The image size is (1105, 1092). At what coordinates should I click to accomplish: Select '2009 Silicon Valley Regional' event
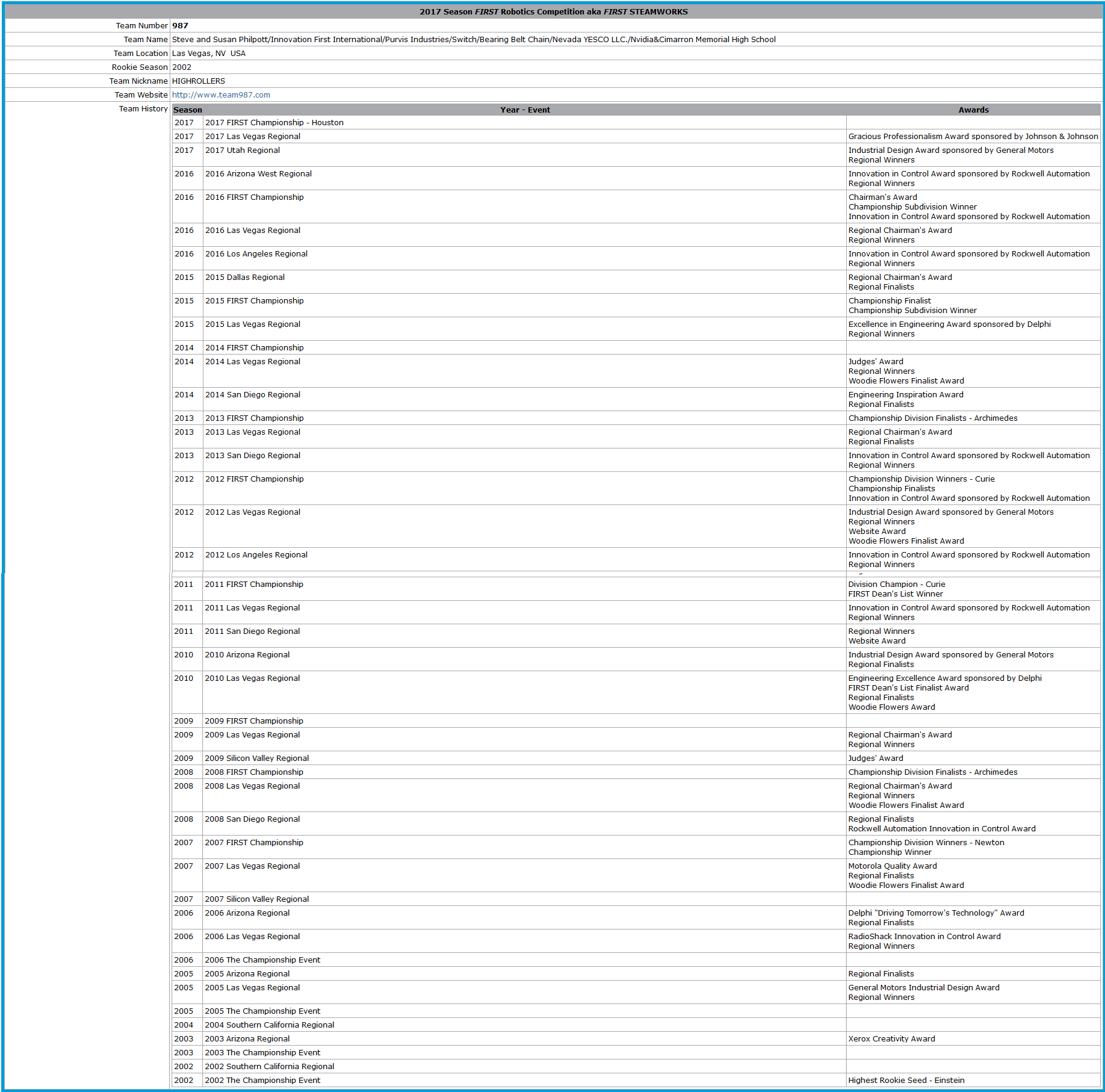(x=257, y=759)
